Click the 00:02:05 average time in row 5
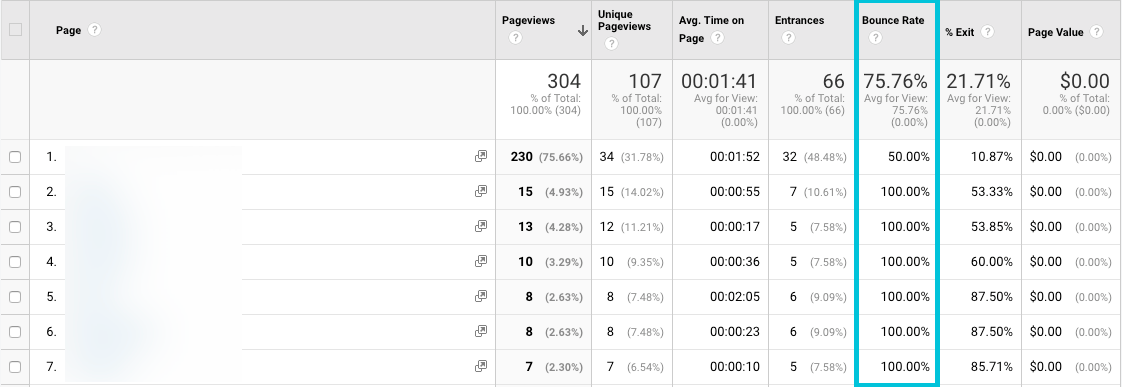 pos(735,297)
